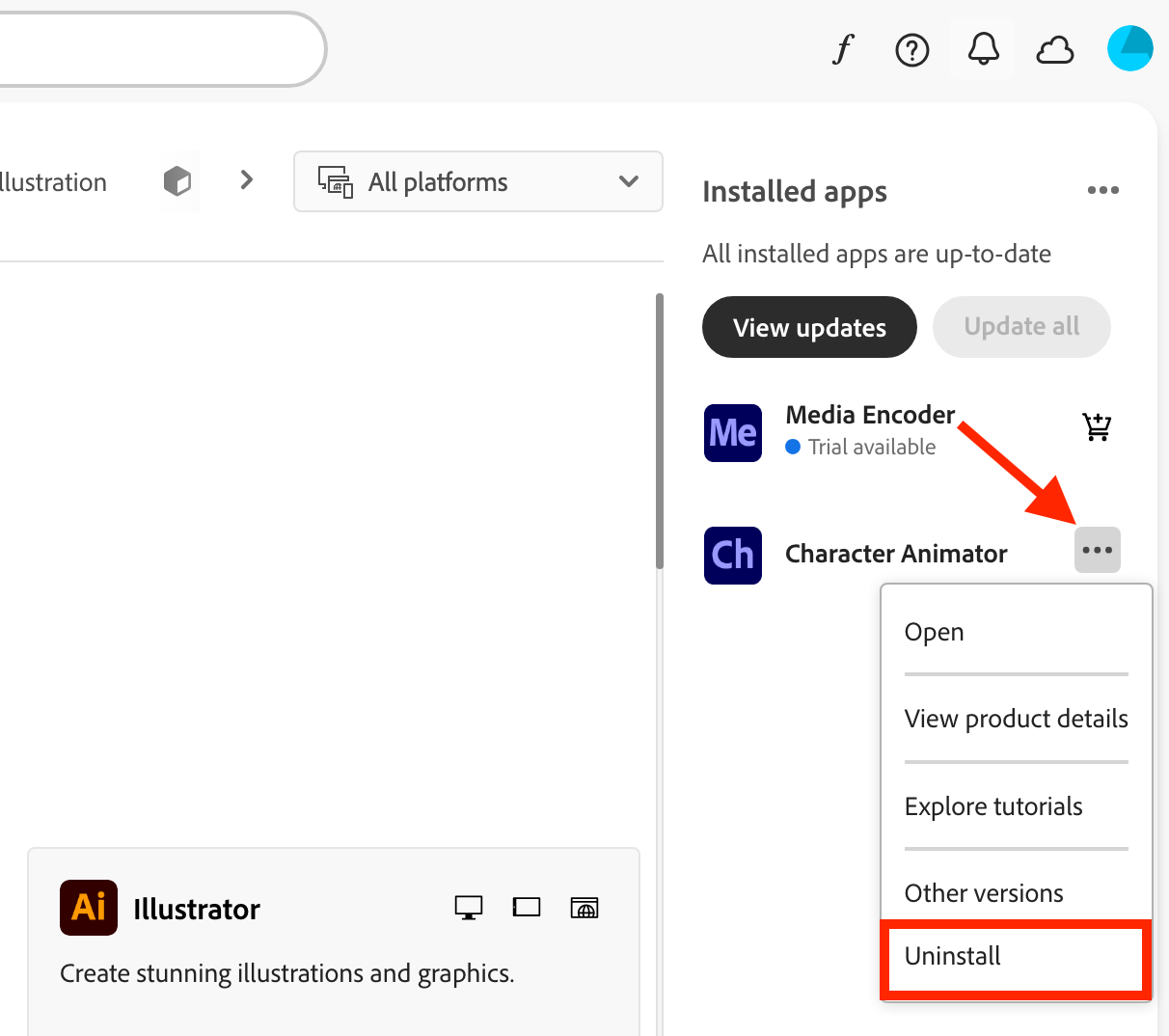
Task: Open your account profile avatar
Action: point(1130,47)
